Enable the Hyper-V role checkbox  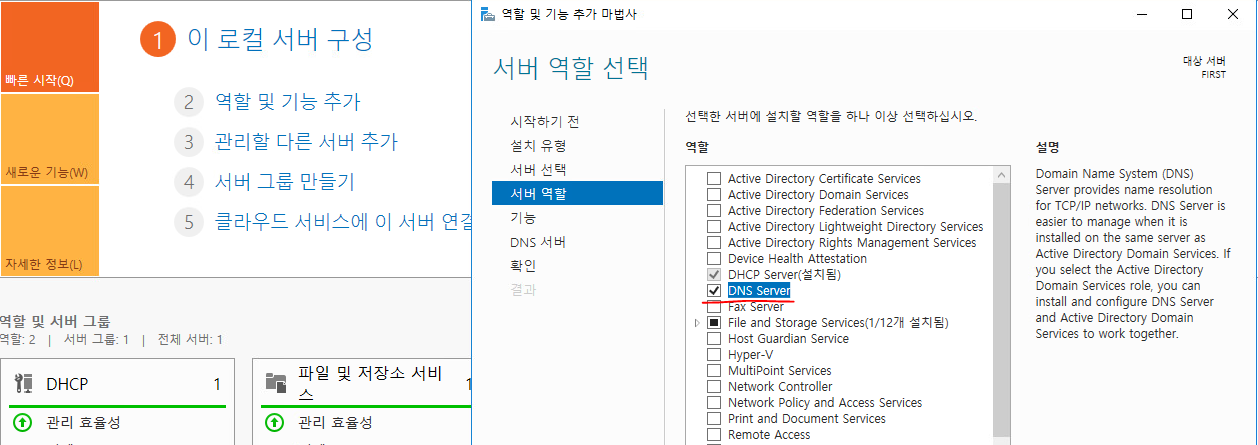(714, 355)
